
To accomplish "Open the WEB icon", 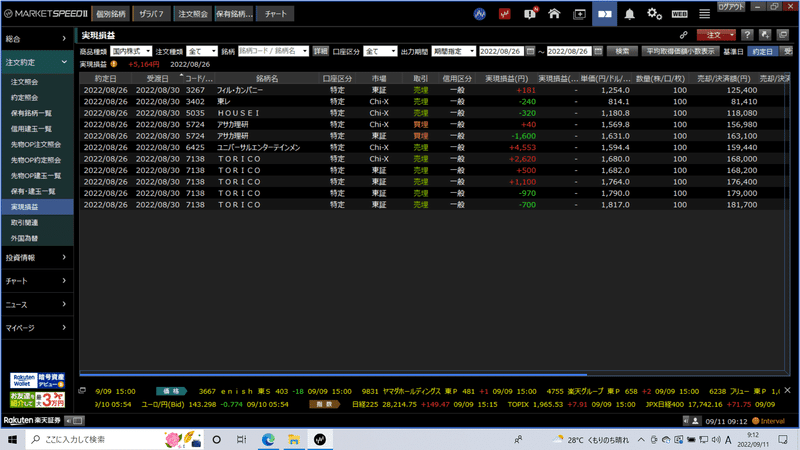I will pyautogui.click(x=679, y=14).
